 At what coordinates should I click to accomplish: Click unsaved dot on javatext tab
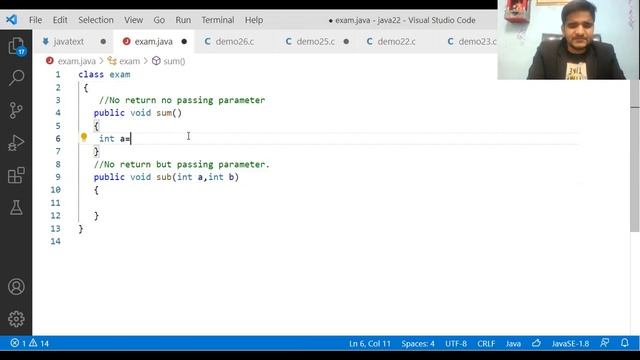coord(103,41)
